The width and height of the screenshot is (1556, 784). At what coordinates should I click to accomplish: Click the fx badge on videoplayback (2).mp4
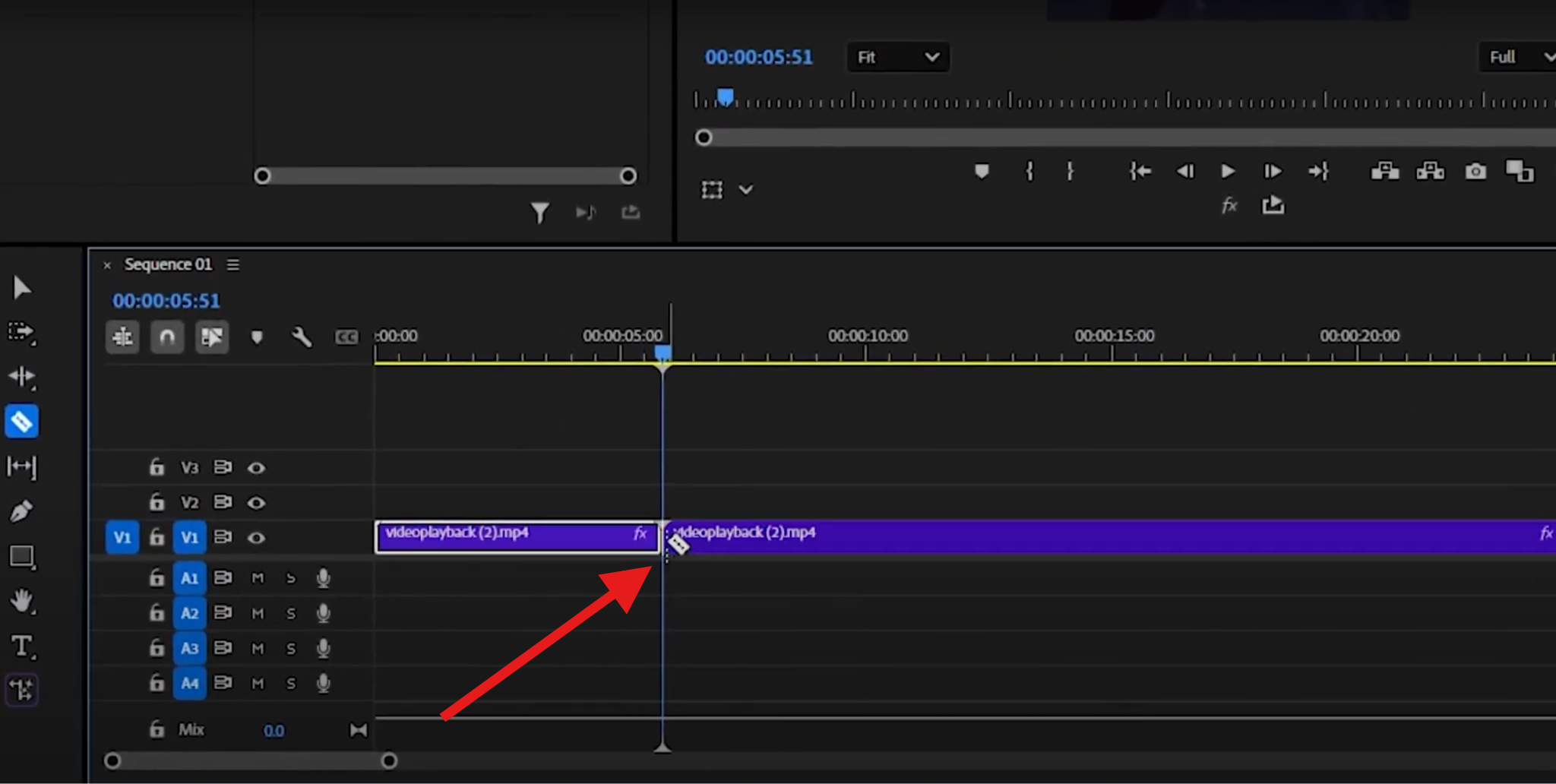point(640,534)
